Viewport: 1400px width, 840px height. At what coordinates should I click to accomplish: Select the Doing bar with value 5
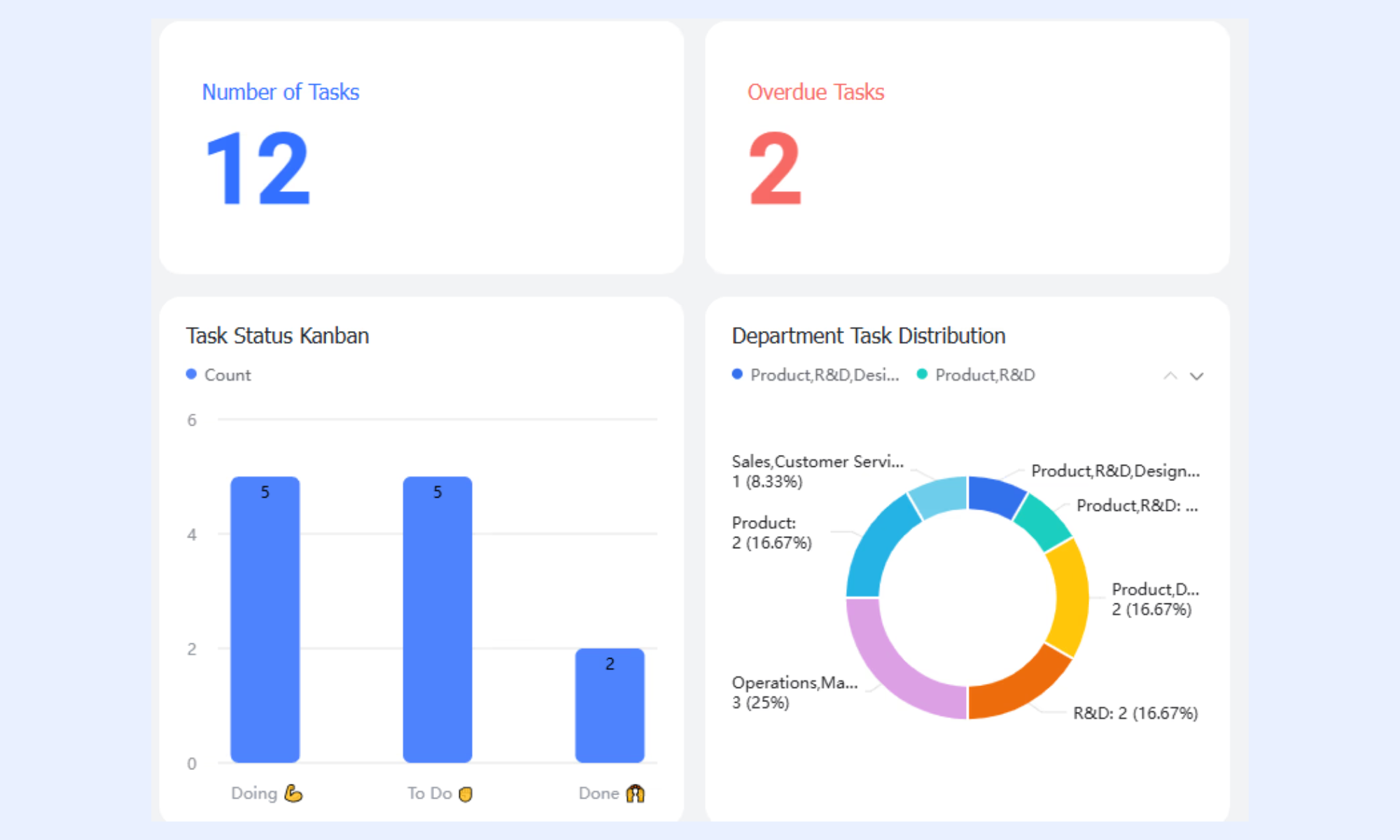point(265,619)
